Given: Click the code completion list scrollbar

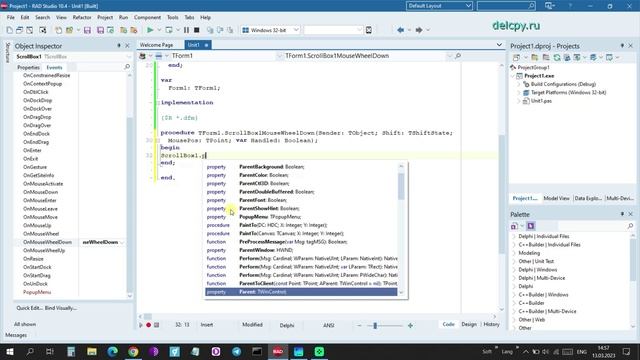Looking at the screenshot, I should point(401,186).
